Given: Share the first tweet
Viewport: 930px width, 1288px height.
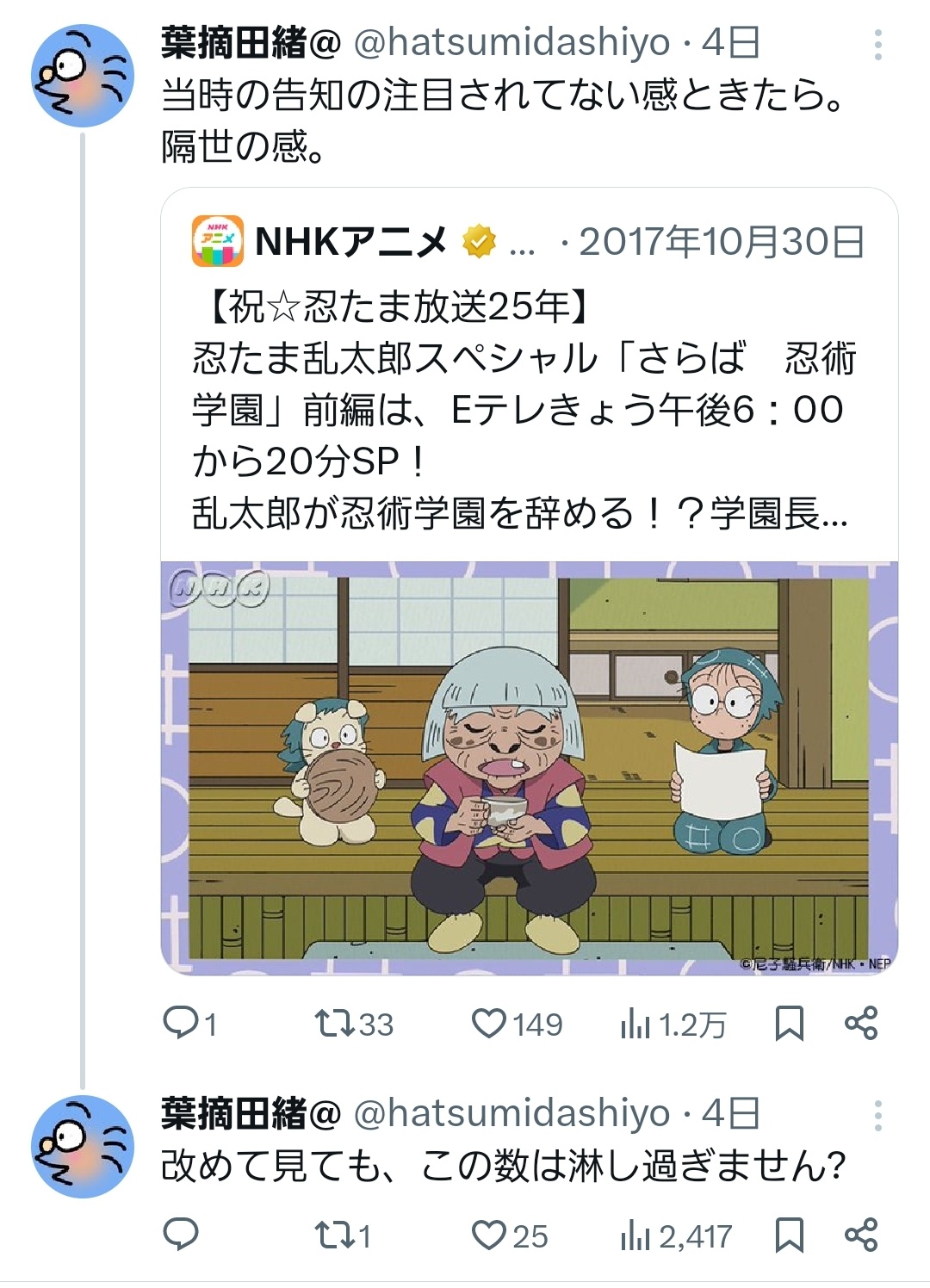Looking at the screenshot, I should coord(860,1024).
